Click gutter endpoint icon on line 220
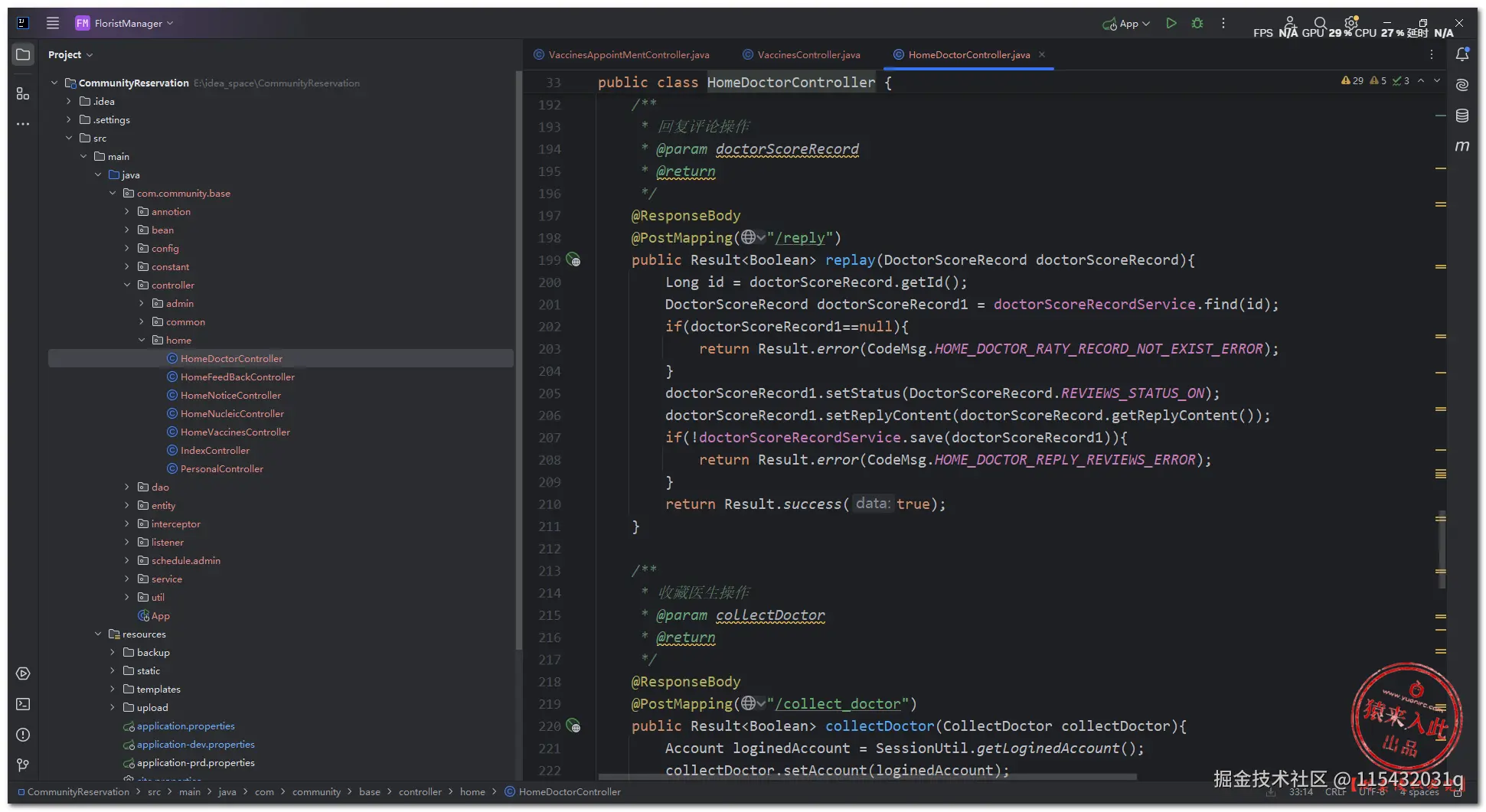The height and width of the screenshot is (812, 1486). [573, 726]
